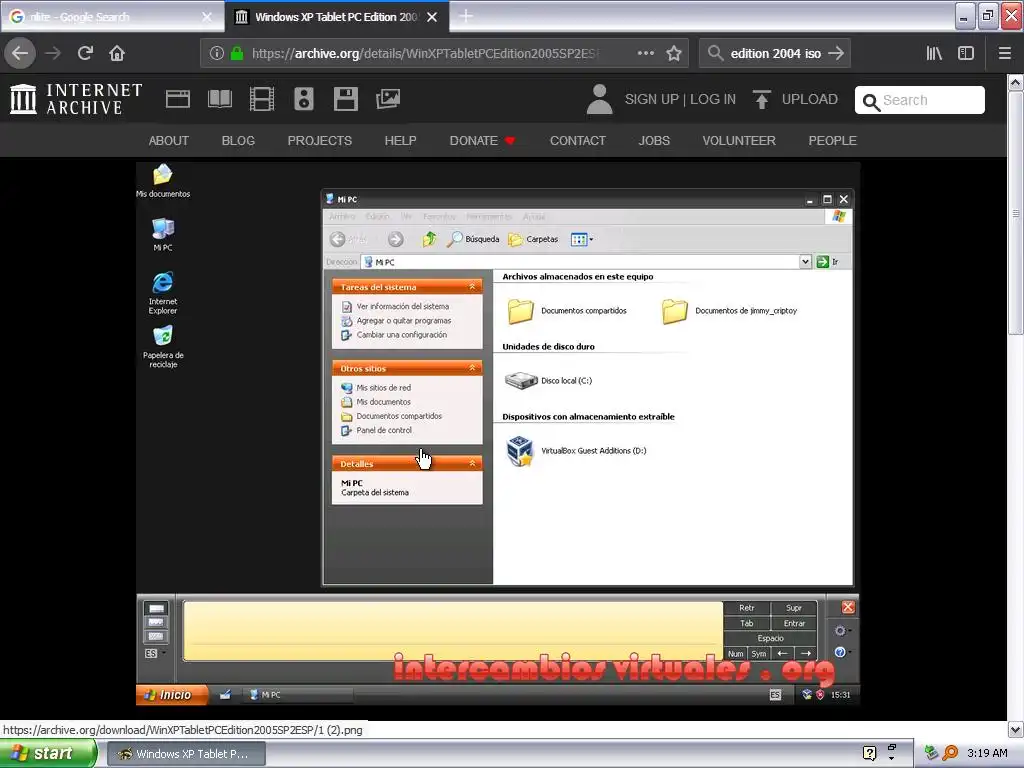The width and height of the screenshot is (1024, 768).
Task: Restore down the Firefox browser window
Action: pyautogui.click(x=988, y=17)
